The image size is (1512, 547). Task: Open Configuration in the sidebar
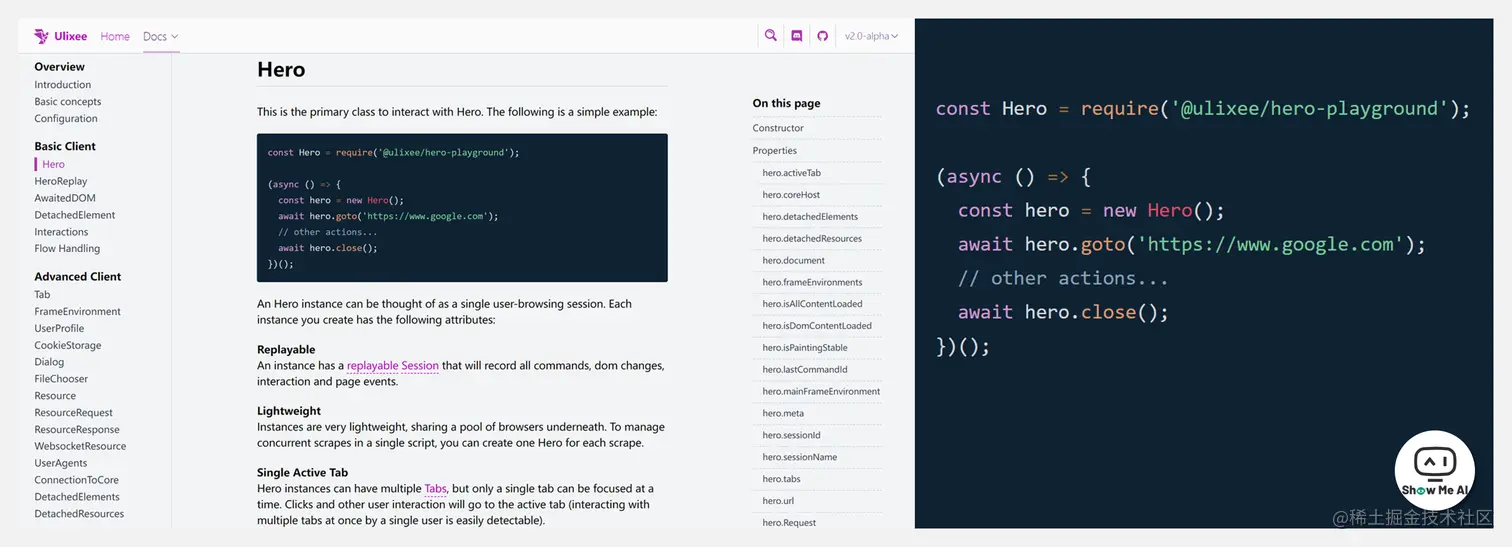[x=66, y=119]
